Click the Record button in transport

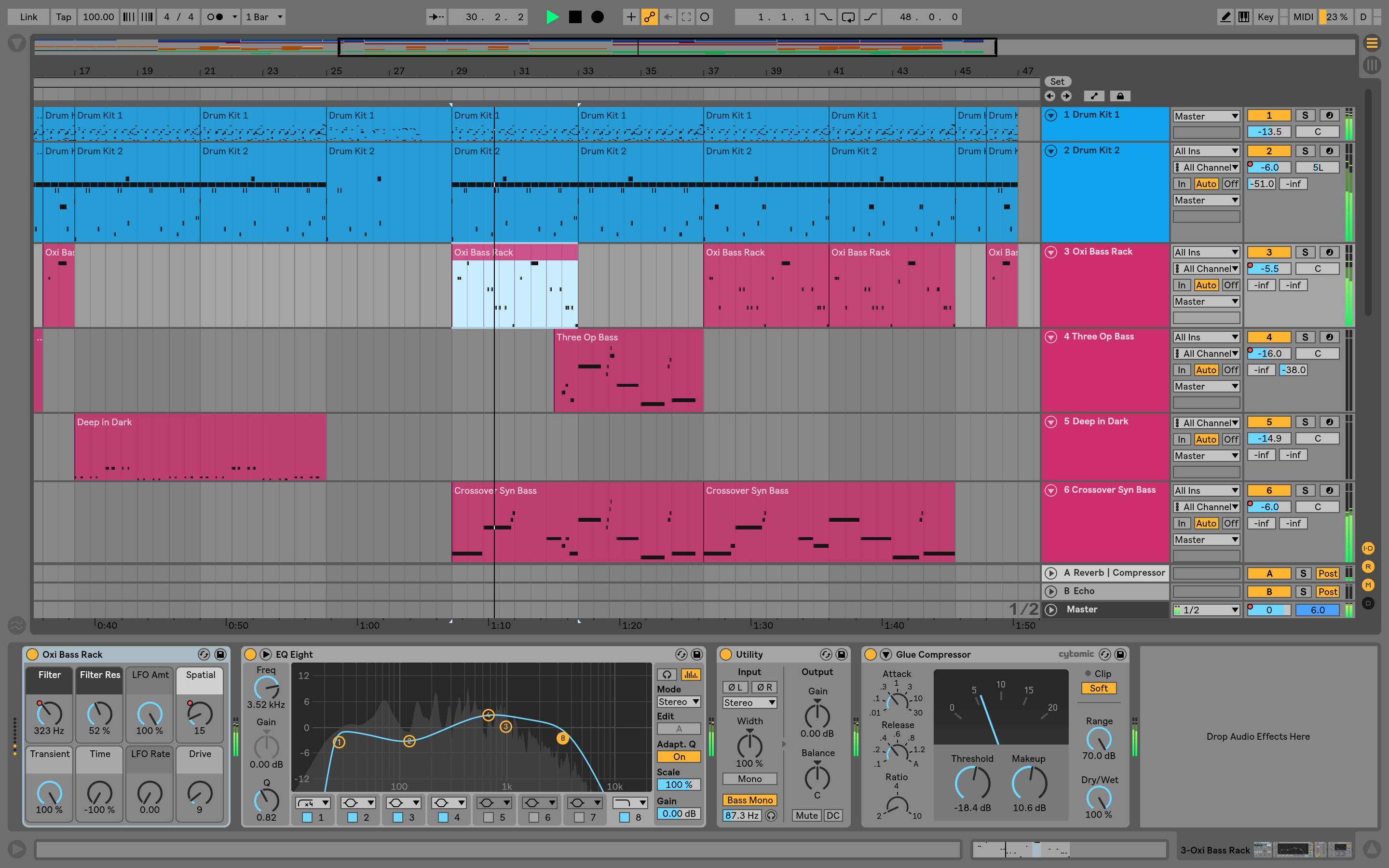[597, 16]
